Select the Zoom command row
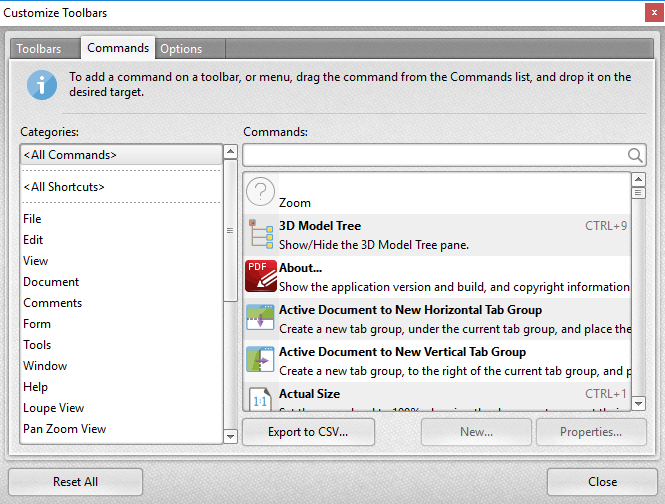The image size is (665, 504). click(x=437, y=193)
